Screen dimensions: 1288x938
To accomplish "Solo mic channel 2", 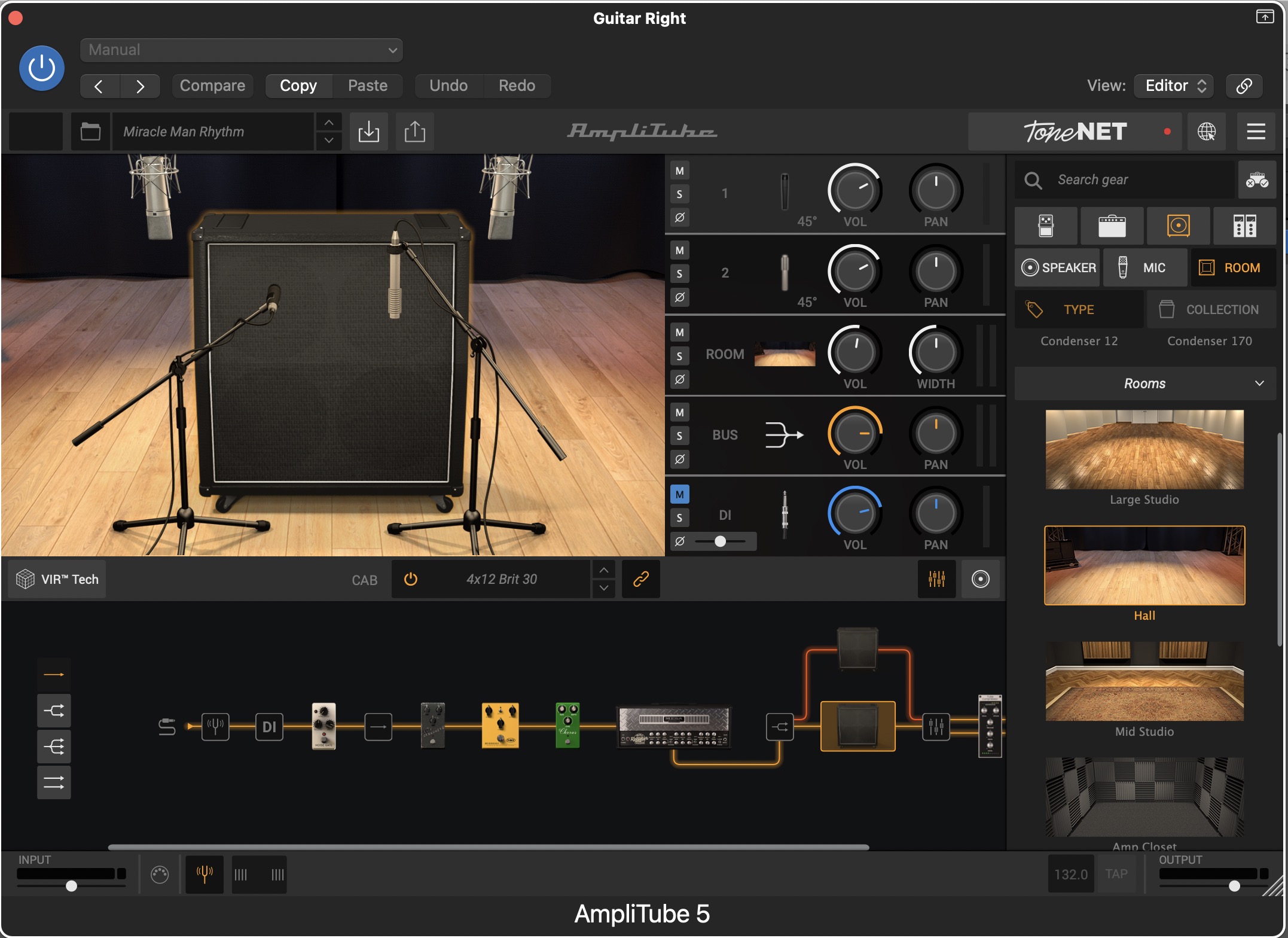I will [x=680, y=274].
